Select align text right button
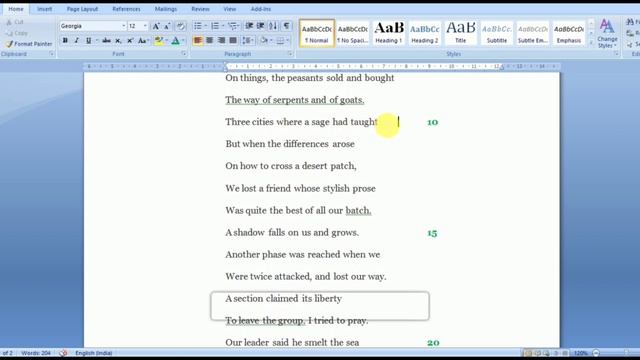 tap(221, 40)
